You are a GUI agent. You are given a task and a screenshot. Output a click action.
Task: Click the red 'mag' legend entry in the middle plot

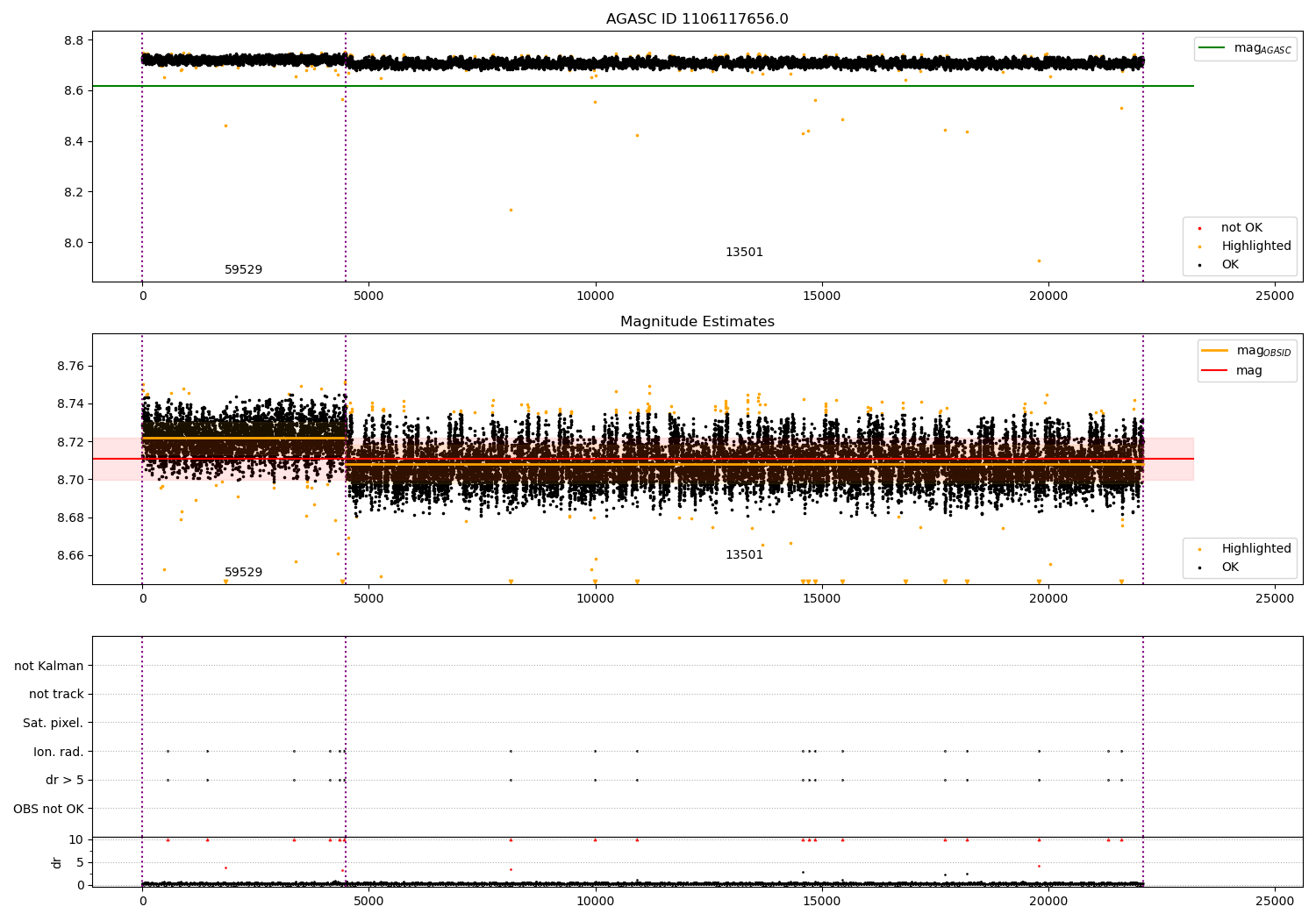1232,371
